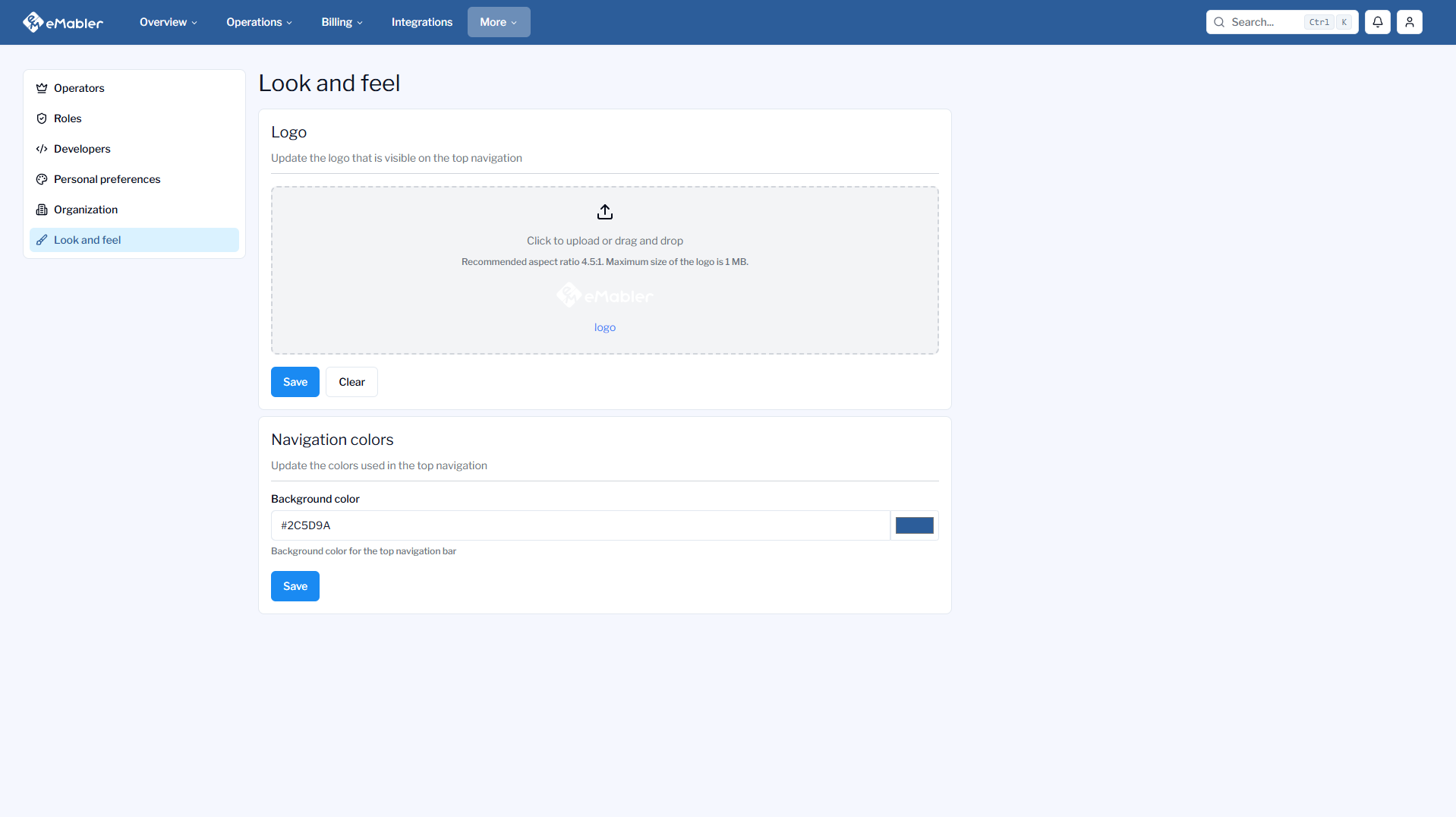The width and height of the screenshot is (1456, 817).
Task: Click the shield icon beside Roles
Action: [x=42, y=118]
